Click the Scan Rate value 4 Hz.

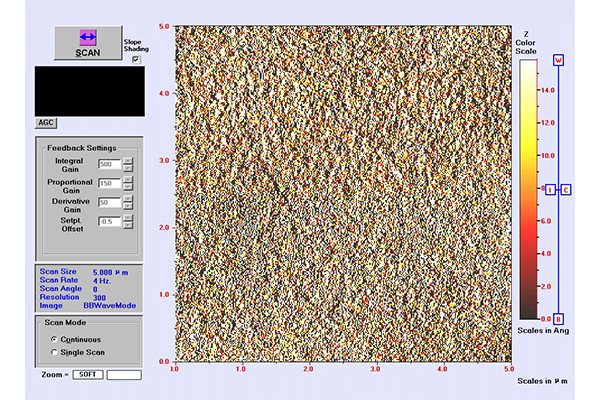coord(102,281)
